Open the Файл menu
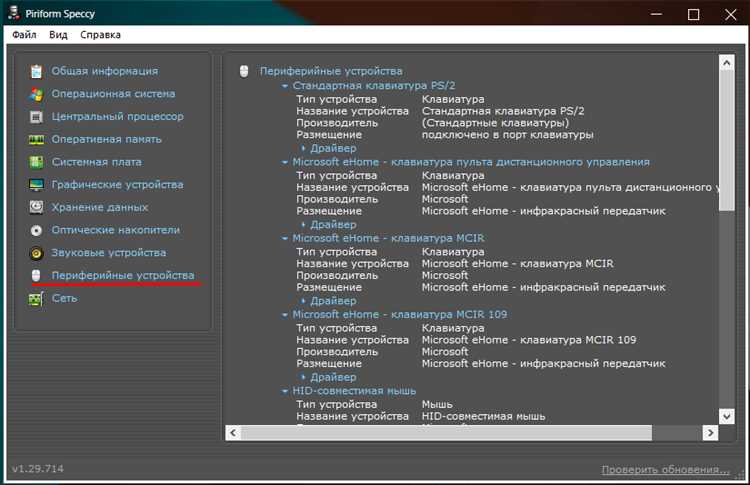 [24, 35]
